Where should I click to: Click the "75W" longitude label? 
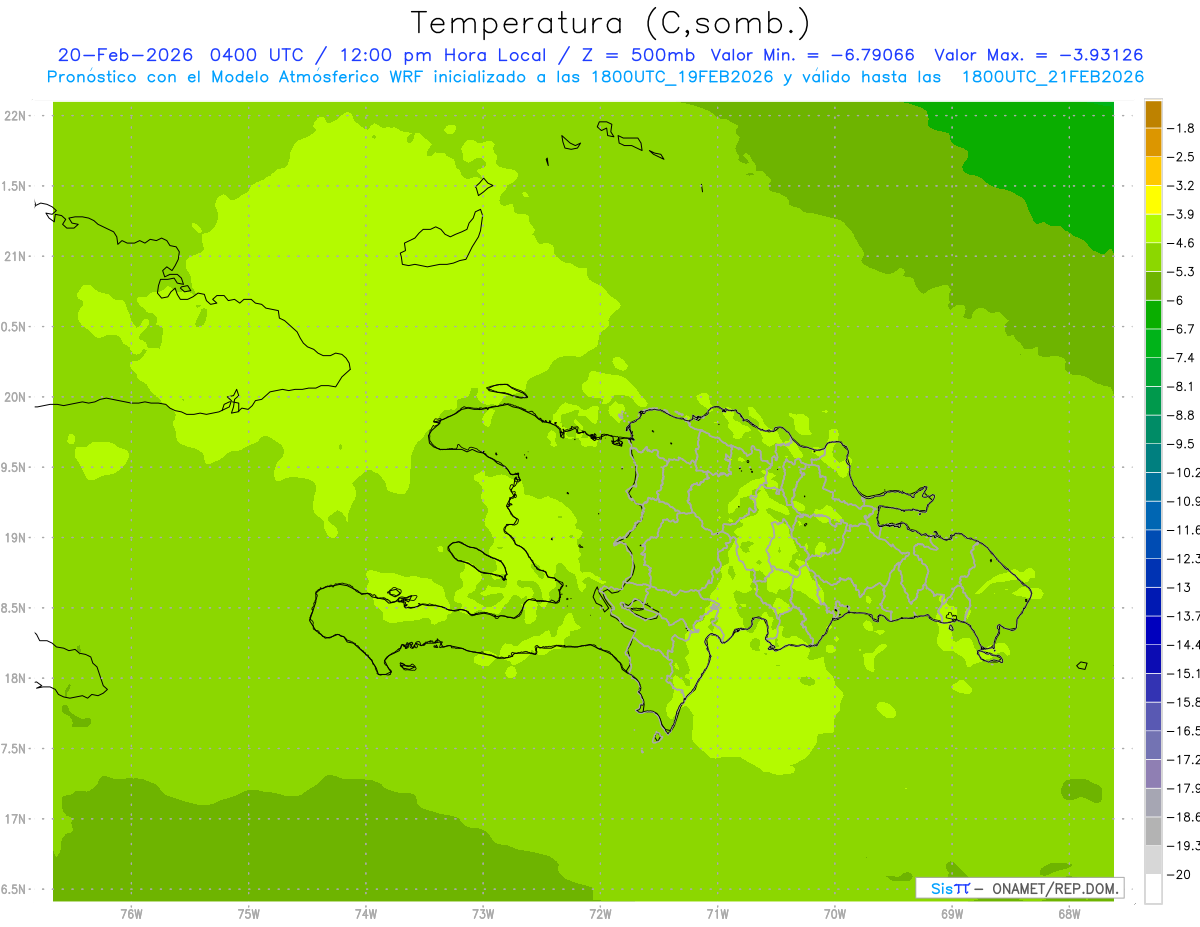tap(249, 913)
